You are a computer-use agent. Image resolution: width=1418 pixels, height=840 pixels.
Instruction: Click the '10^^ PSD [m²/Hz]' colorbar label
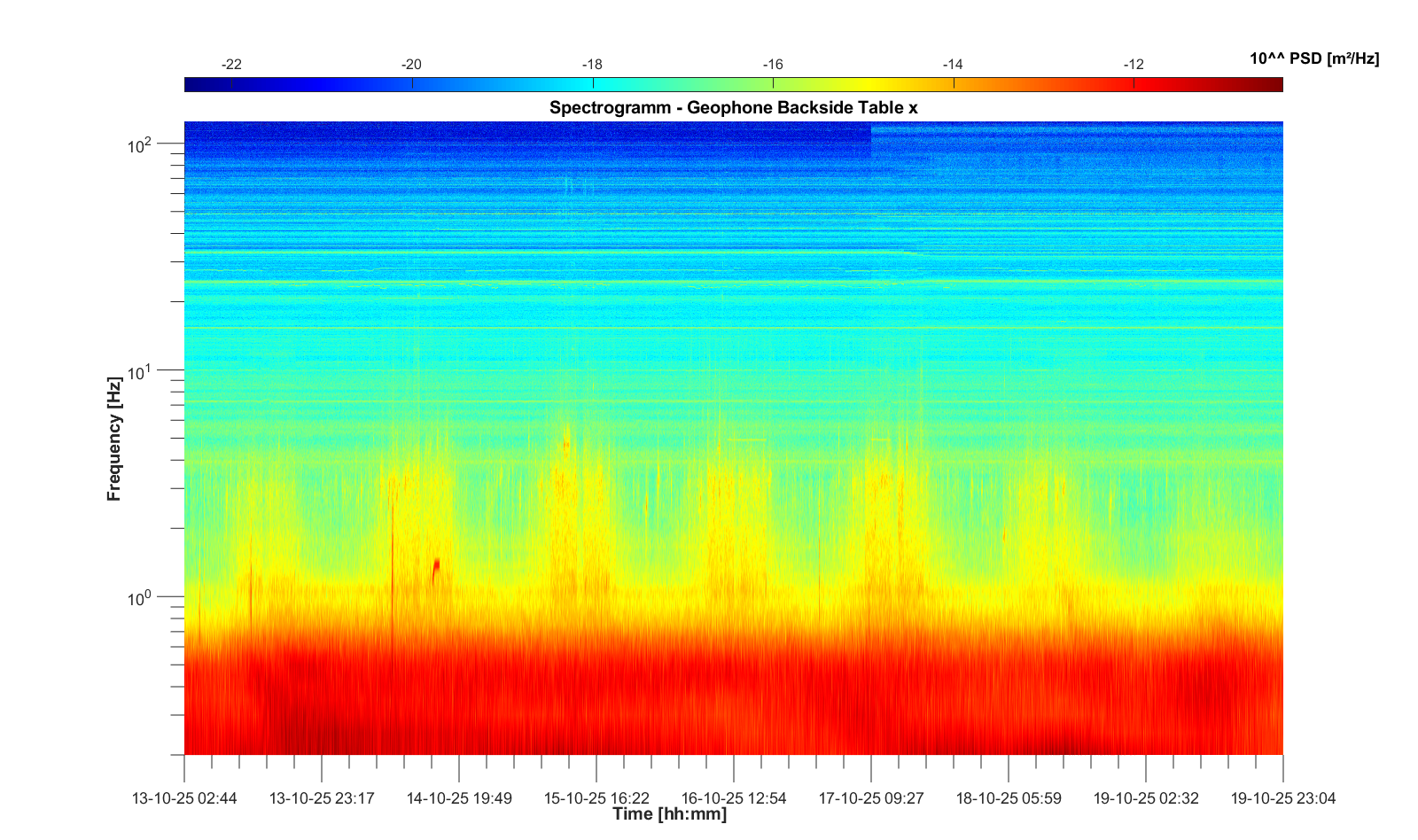[1313, 58]
